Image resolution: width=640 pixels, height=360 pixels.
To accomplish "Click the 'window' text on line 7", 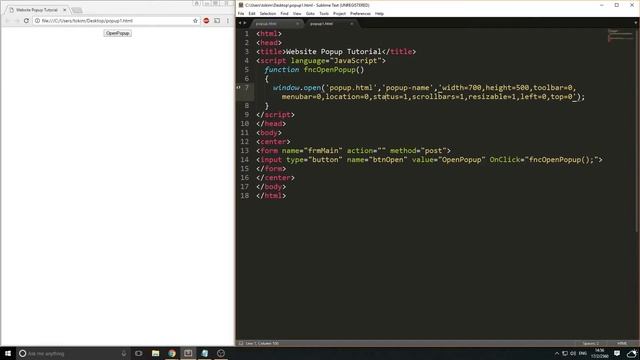I will point(286,88).
